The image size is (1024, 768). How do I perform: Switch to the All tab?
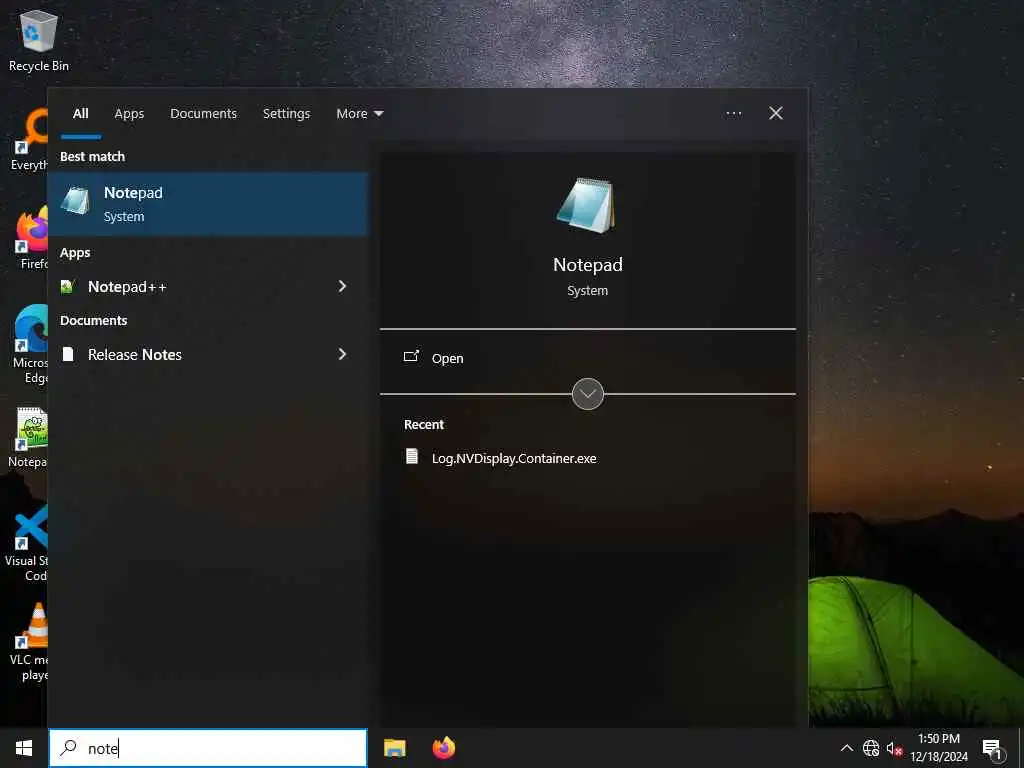(x=80, y=114)
